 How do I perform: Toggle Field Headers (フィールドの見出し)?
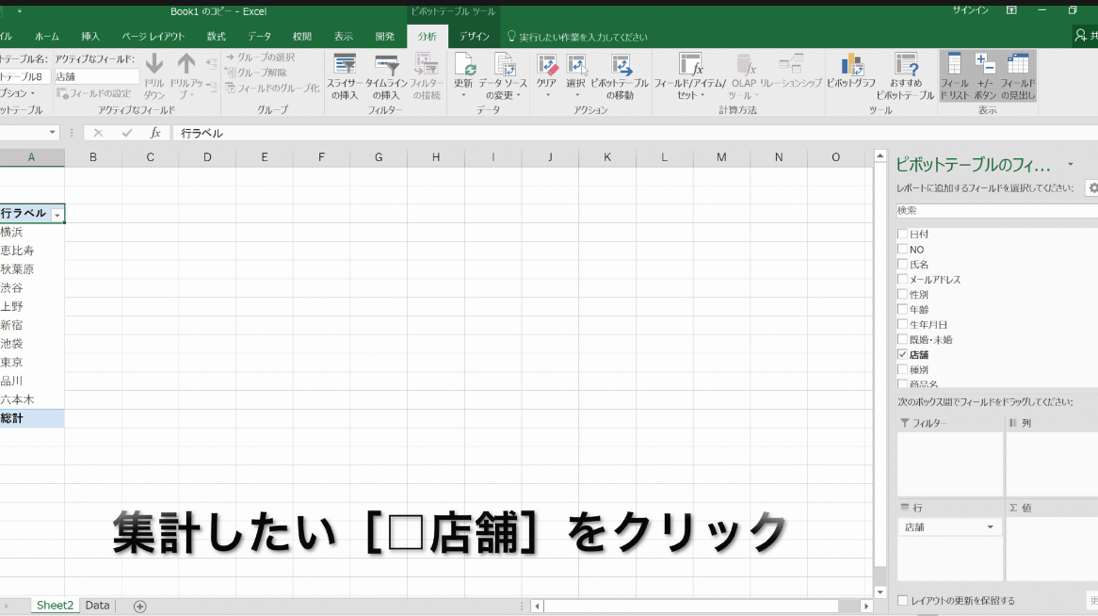tap(1017, 76)
